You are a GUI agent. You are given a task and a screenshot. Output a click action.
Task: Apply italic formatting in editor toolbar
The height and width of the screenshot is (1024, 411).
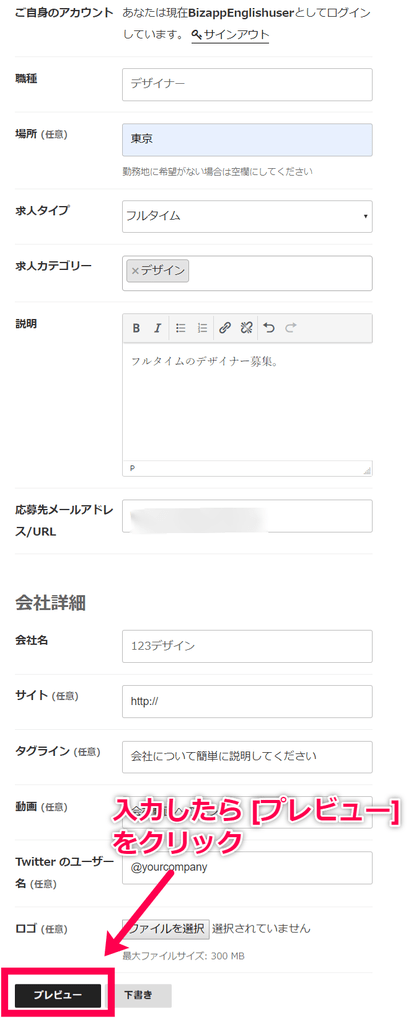click(157, 328)
